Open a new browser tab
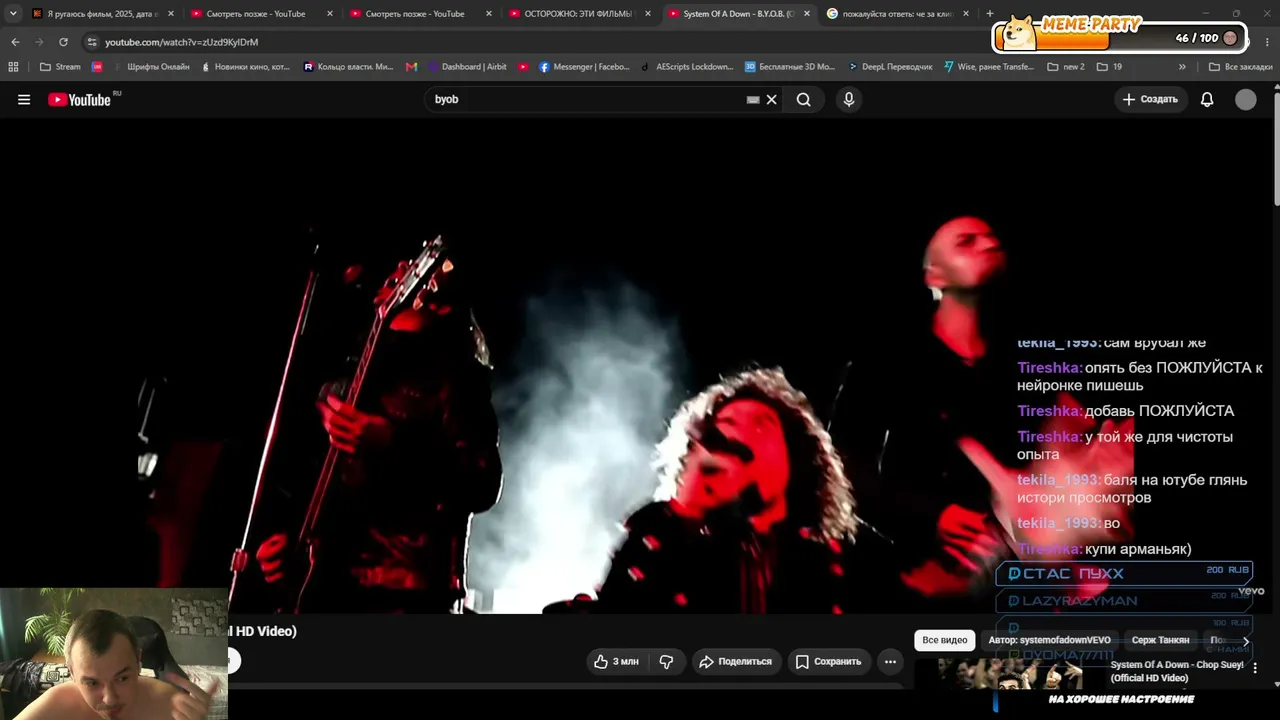The width and height of the screenshot is (1280, 720). [x=990, y=14]
